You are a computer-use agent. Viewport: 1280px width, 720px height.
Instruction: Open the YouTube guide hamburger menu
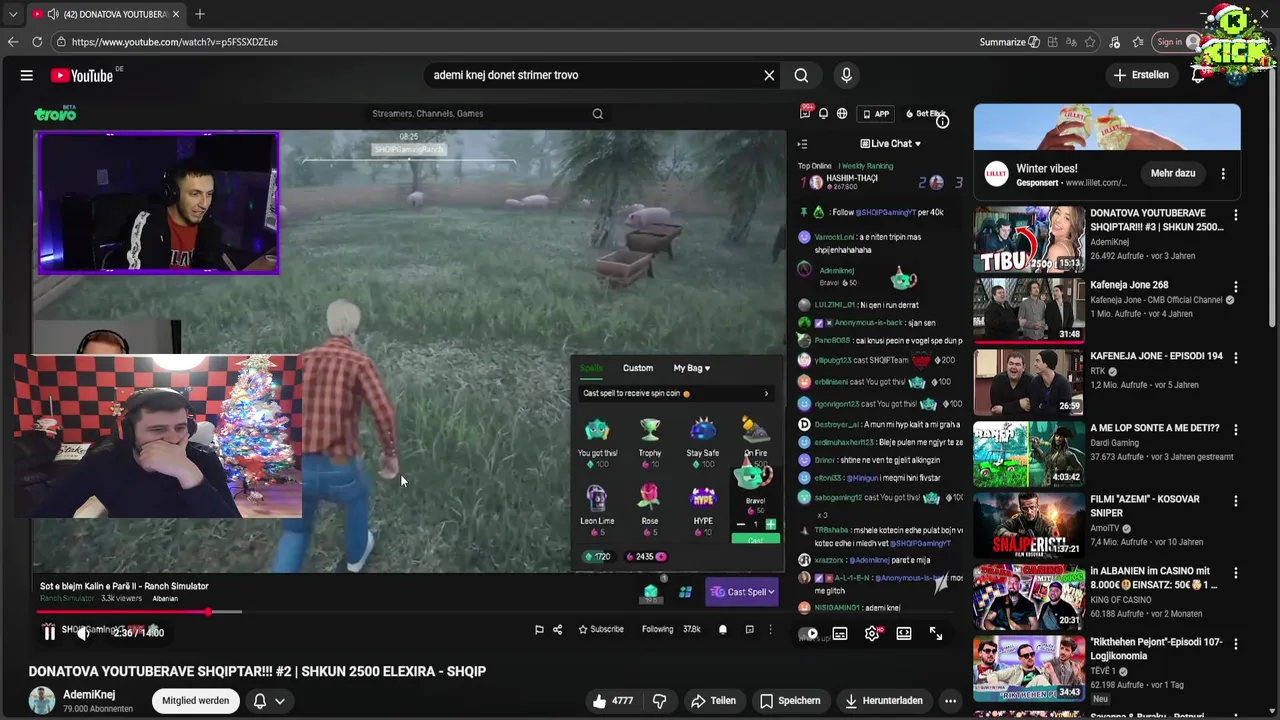pos(27,75)
